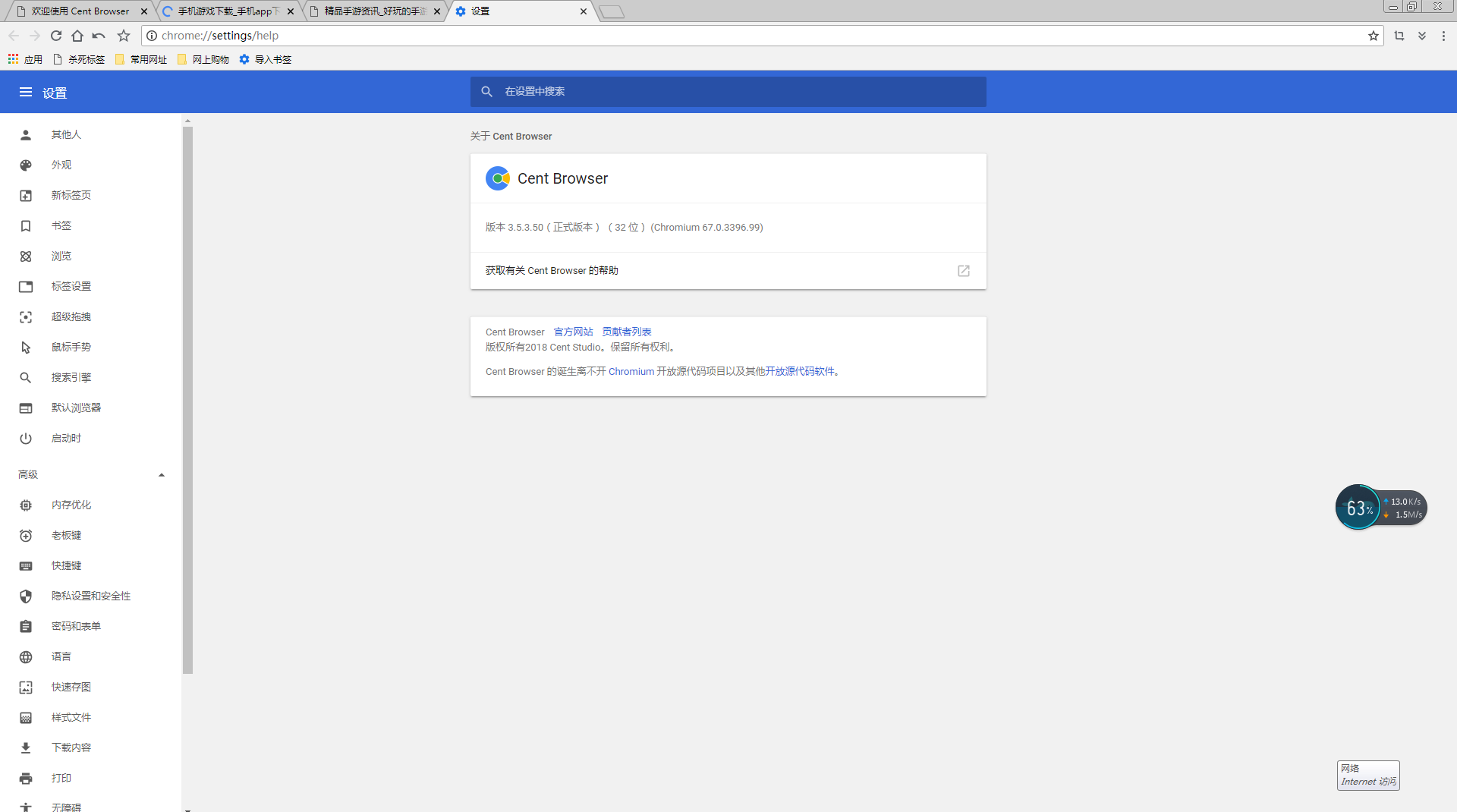The image size is (1457, 812).
Task: Expand the toolbar overflow chevron
Action: (1422, 36)
